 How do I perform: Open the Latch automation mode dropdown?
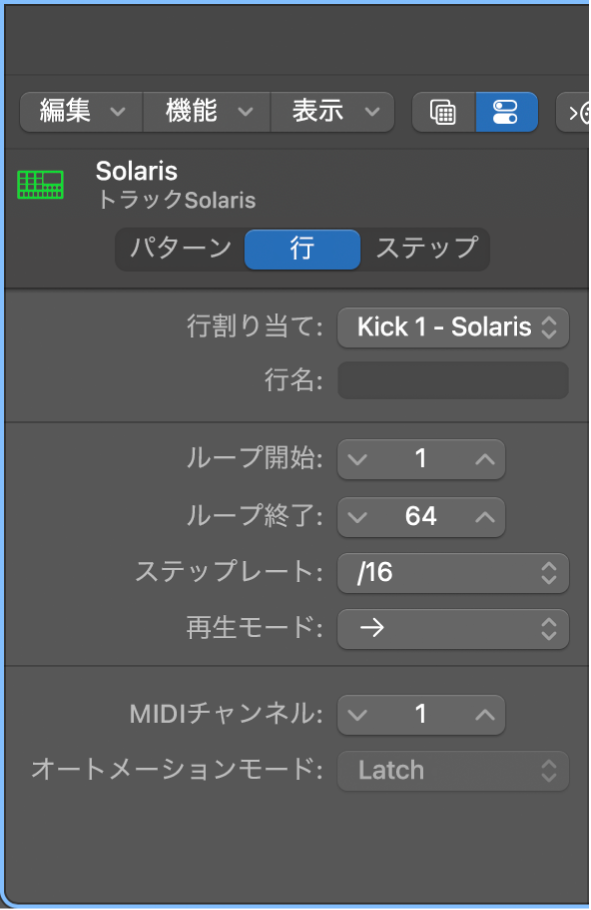click(x=453, y=770)
